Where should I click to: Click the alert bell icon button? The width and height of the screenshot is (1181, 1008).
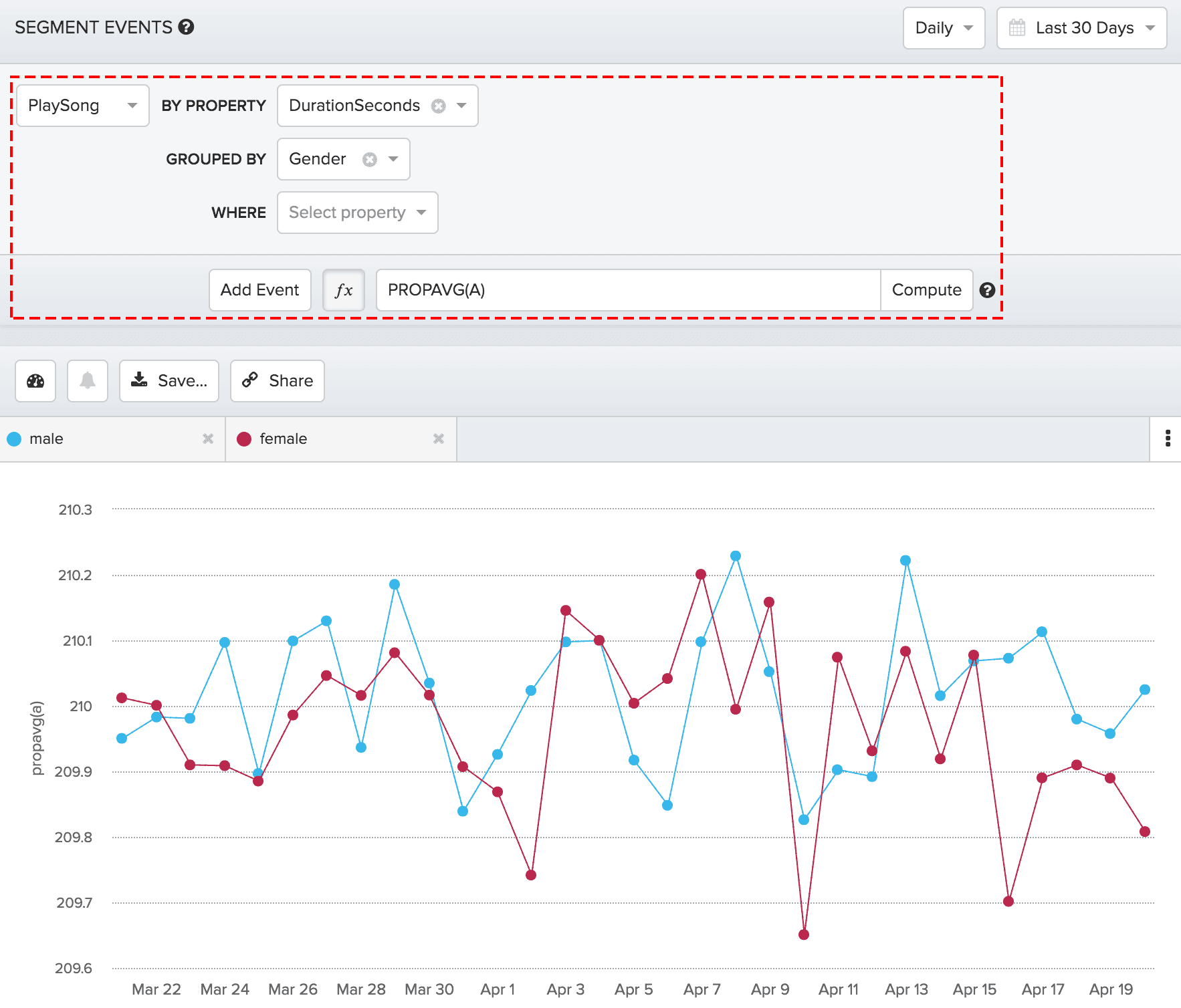click(88, 381)
